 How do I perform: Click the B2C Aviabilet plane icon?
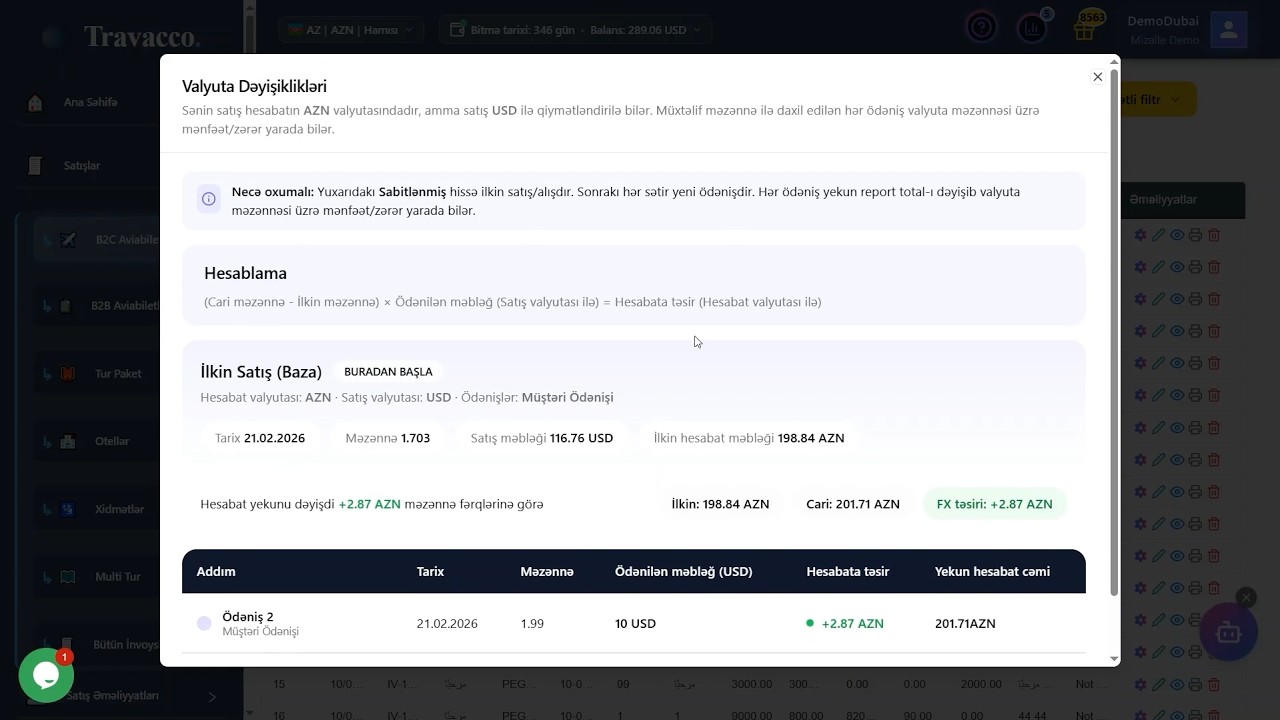pos(68,240)
